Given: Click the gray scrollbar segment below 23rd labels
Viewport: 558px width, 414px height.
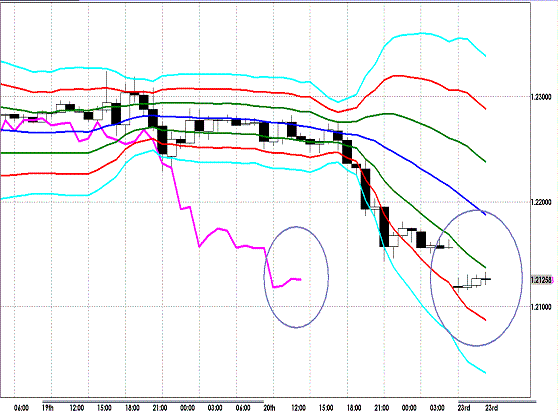Looking at the screenshot, I should pyautogui.click(x=497, y=402).
